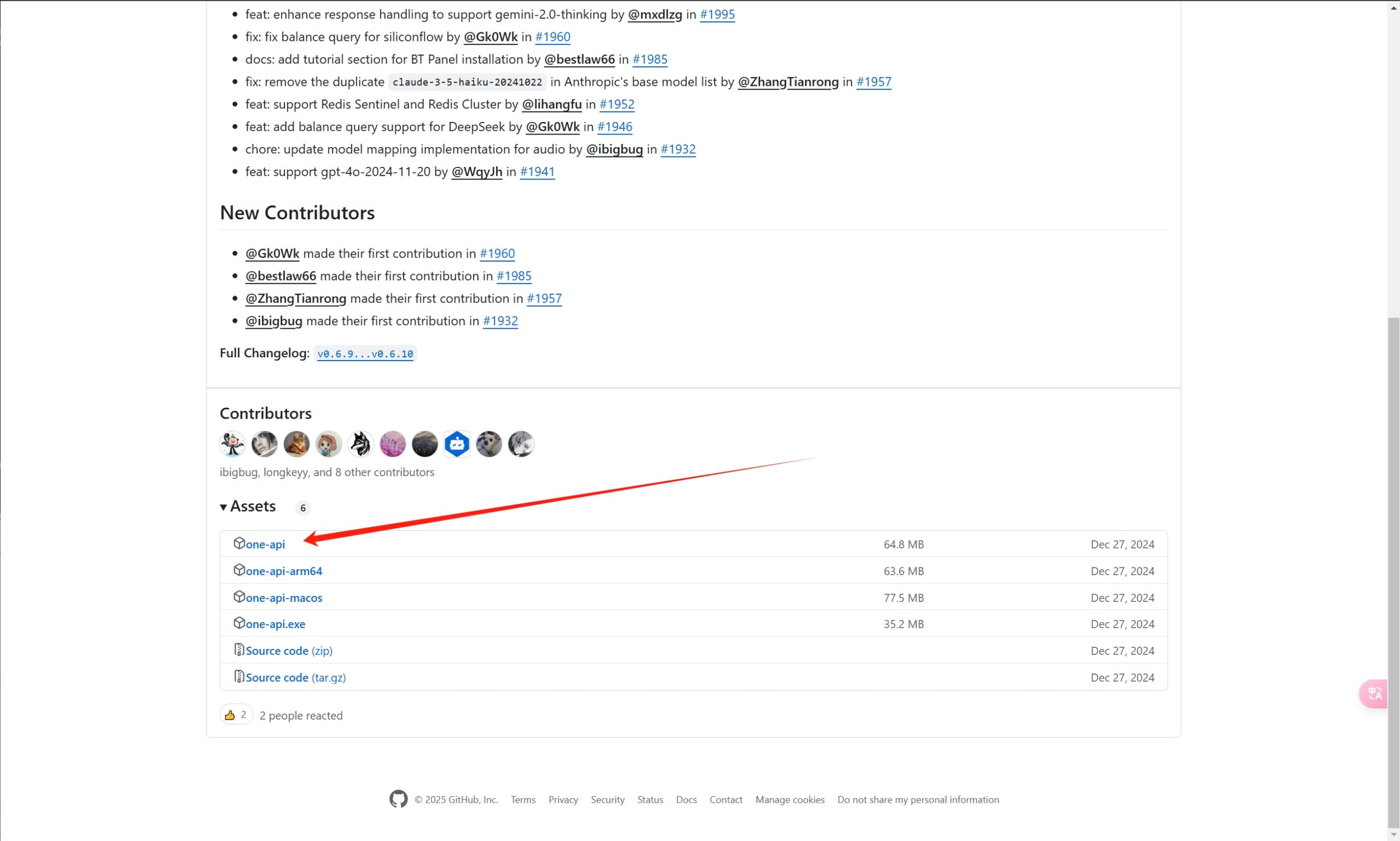Open @mxdlzg user profile
1400x841 pixels.
coord(655,14)
